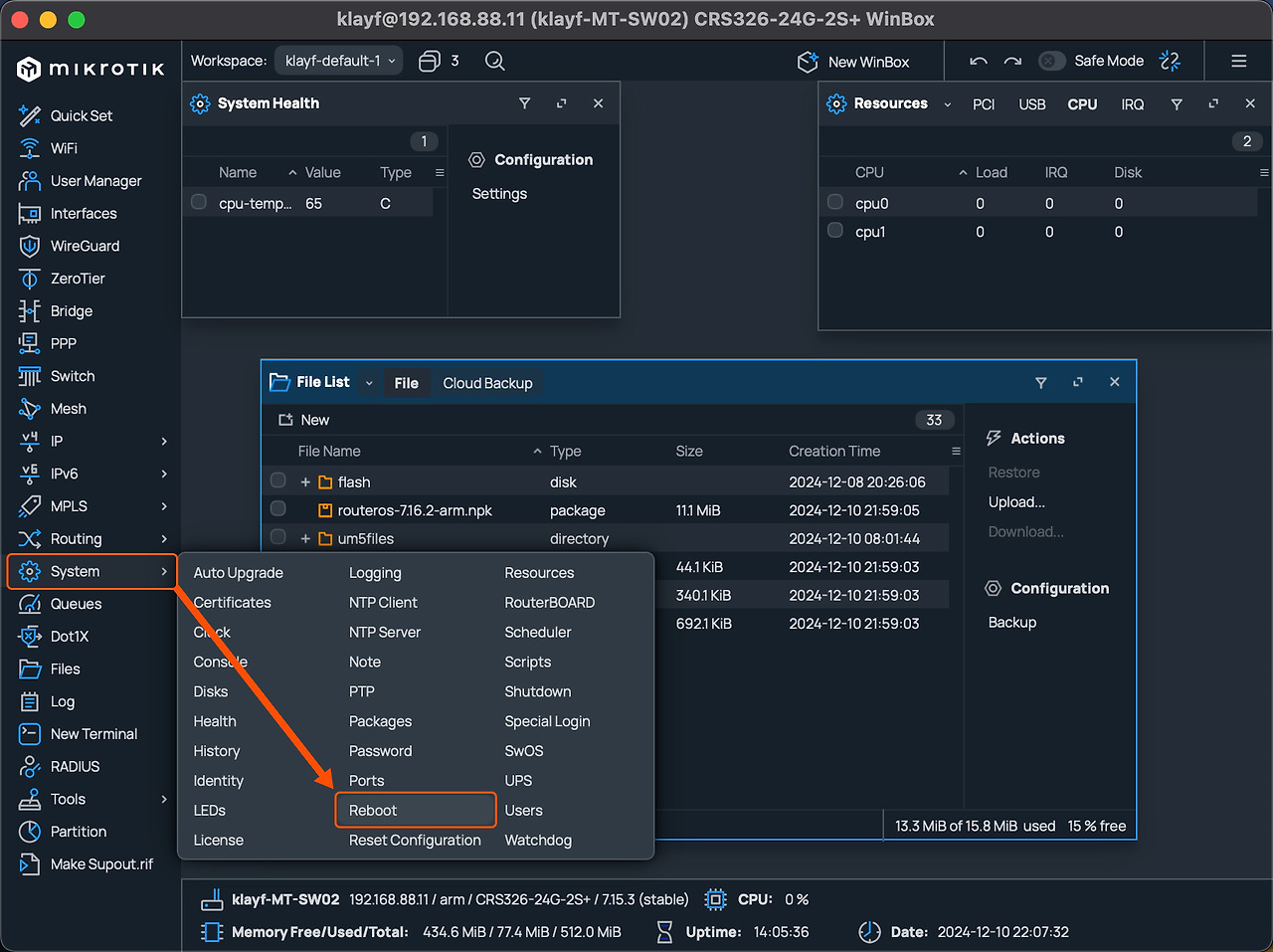This screenshot has height=952, width=1273.
Task: Open the hamburger menu at top right
Action: [1239, 61]
